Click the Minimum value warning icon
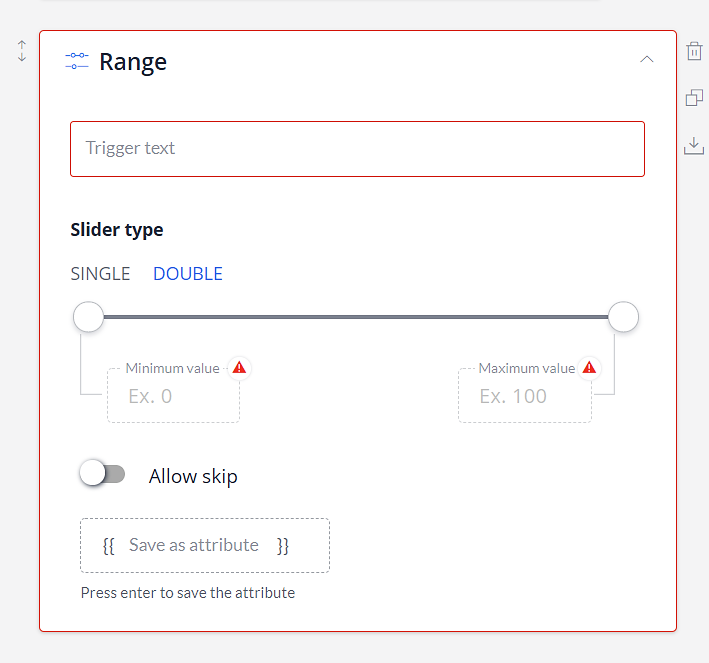This screenshot has height=663, width=709. (239, 368)
